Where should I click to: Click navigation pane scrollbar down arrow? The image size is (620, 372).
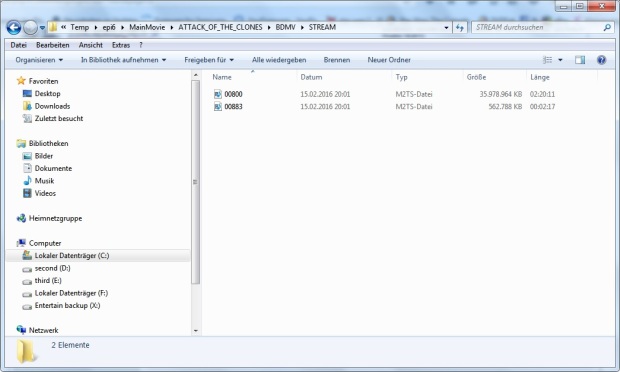[x=196, y=331]
